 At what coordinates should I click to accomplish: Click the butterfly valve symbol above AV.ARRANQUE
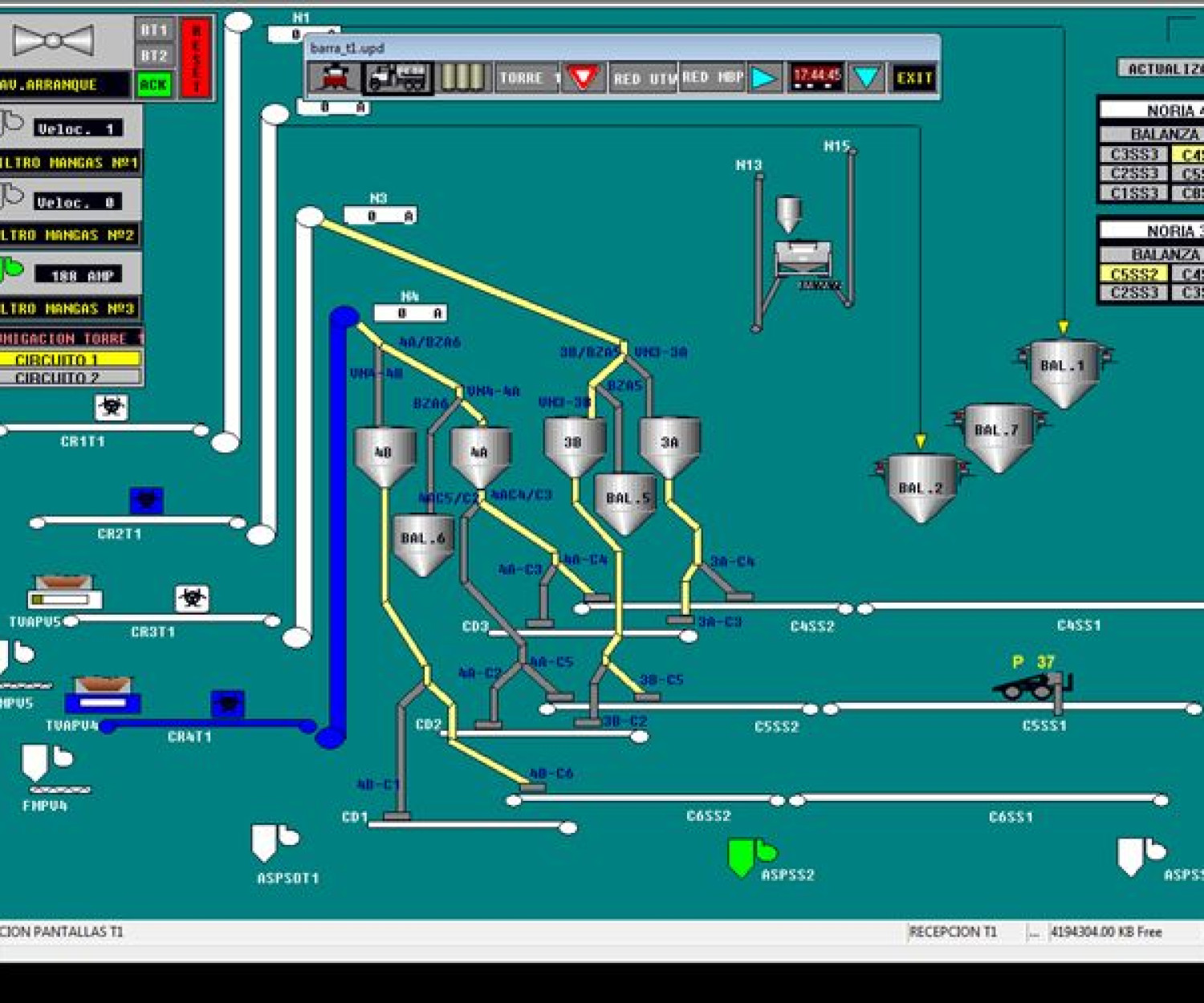pyautogui.click(x=53, y=40)
